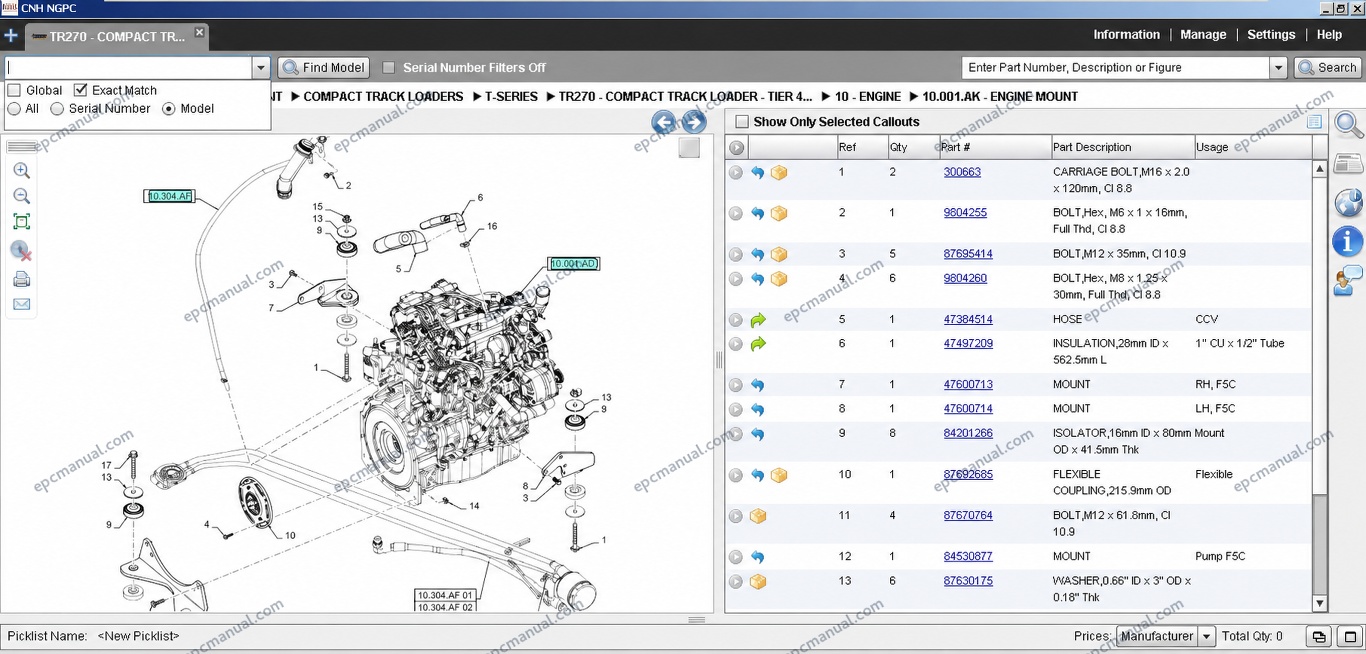Click the Find Model button
Viewport: 1366px width, 654px height.
coord(324,68)
